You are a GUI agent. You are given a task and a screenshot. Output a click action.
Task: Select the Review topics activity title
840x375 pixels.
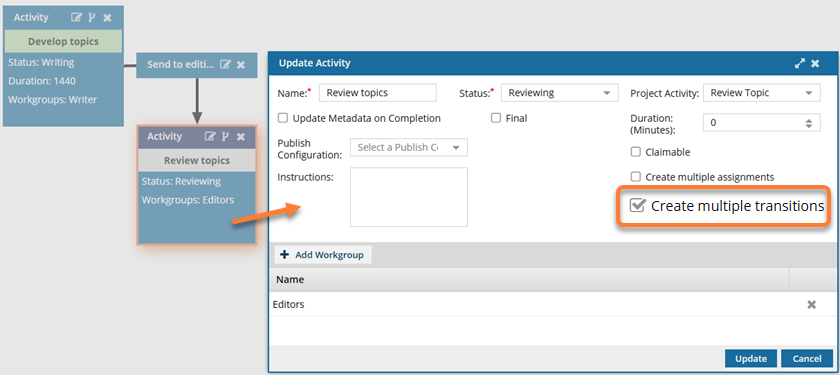[x=197, y=160]
